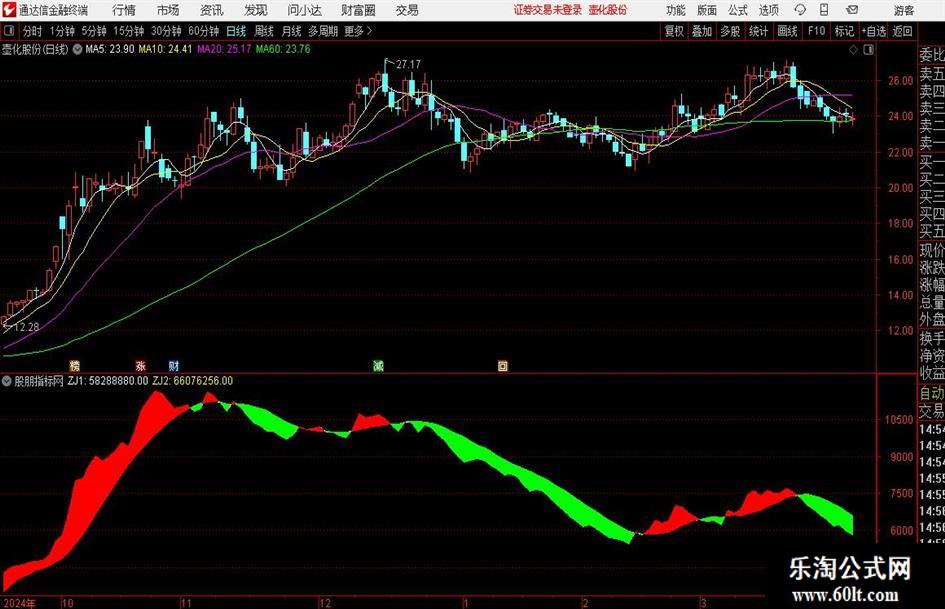Click the 27.17 high price marker
The image size is (945, 609).
click(409, 64)
